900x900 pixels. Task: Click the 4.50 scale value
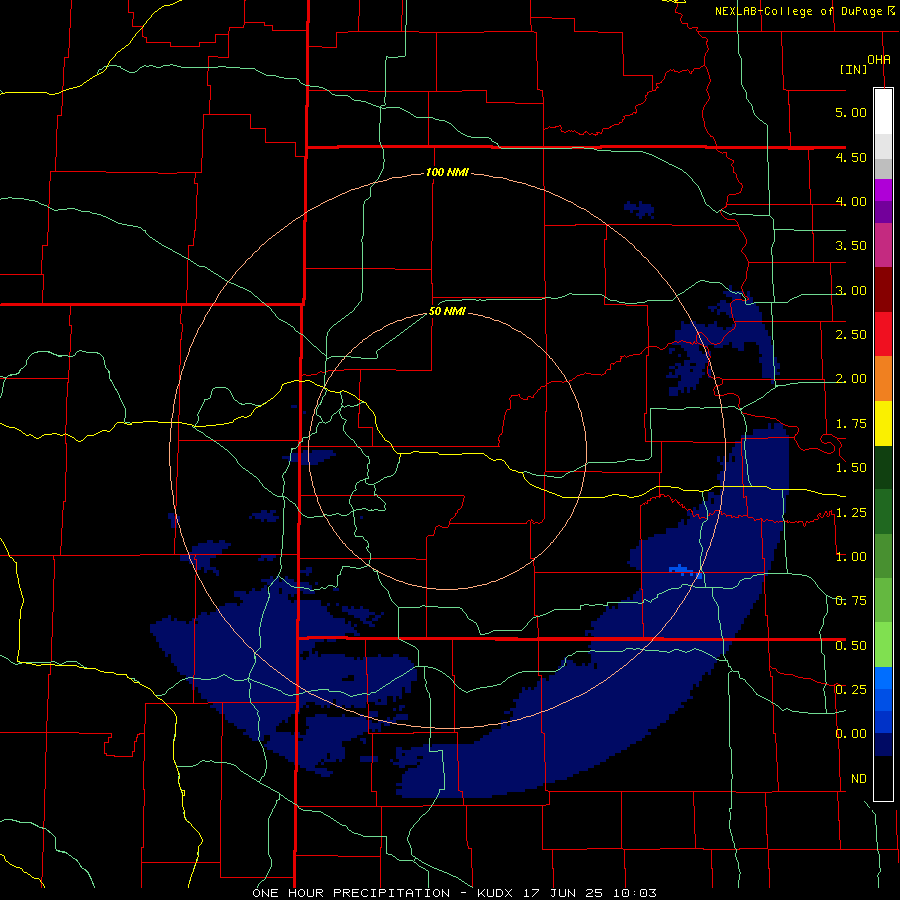(x=851, y=157)
